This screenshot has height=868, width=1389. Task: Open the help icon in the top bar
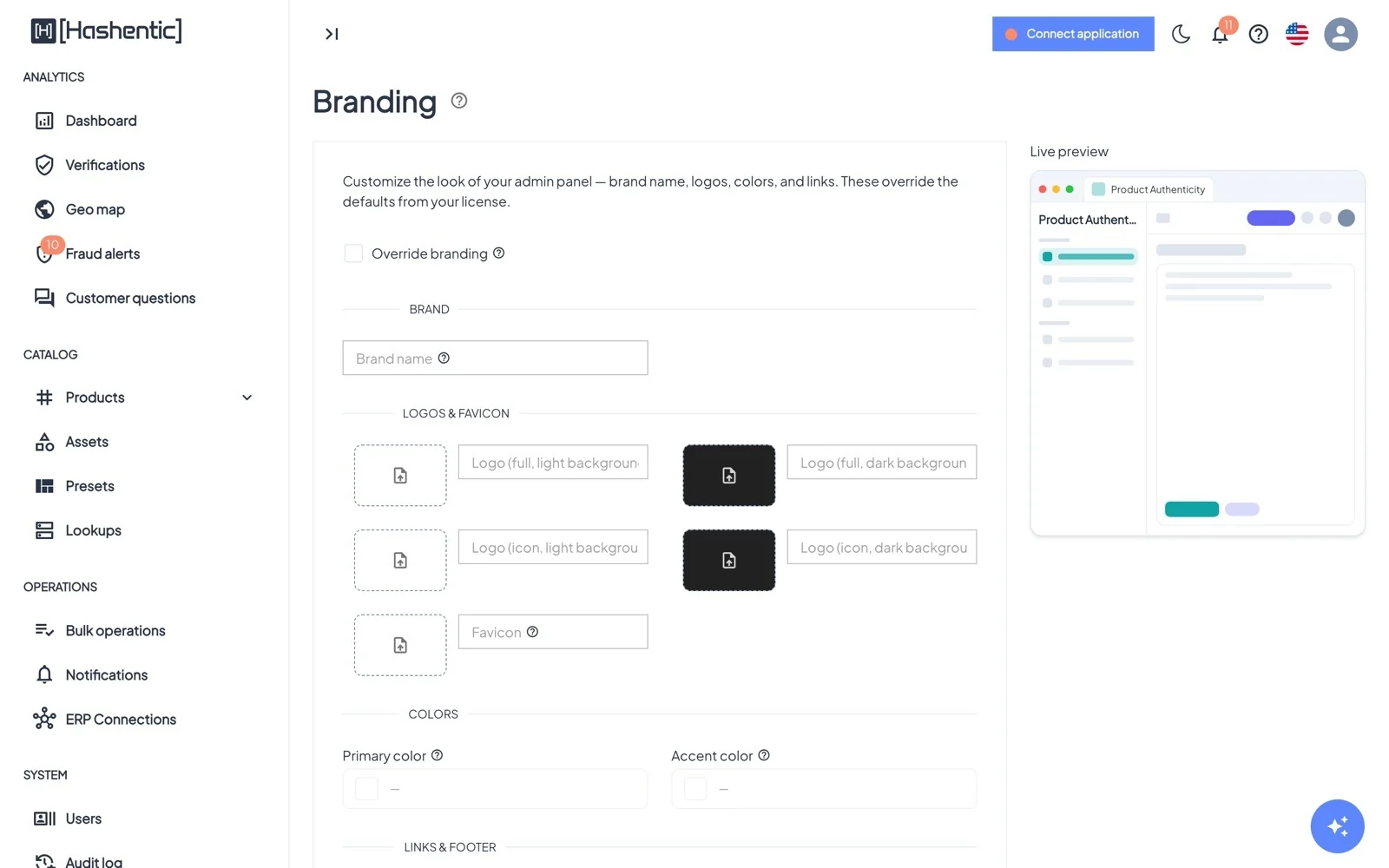click(1258, 34)
